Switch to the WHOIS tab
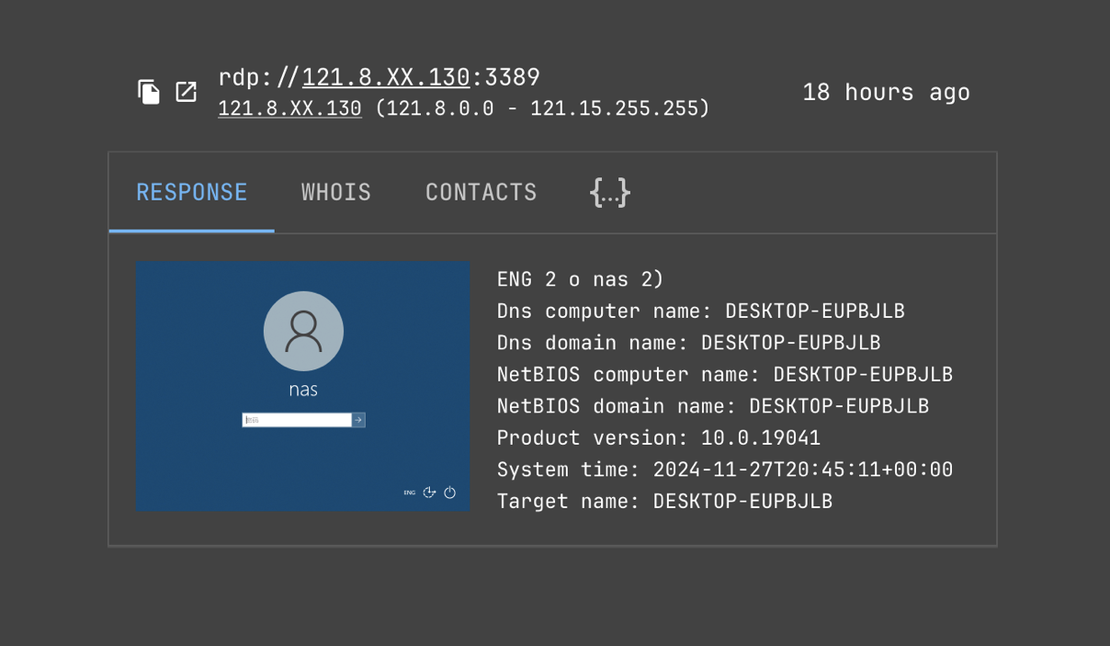Screen dimensions: 1110x646 point(336,192)
